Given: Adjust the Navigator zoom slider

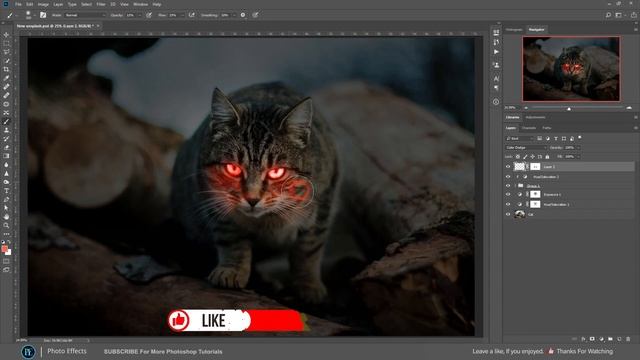Looking at the screenshot, I should 569,108.
